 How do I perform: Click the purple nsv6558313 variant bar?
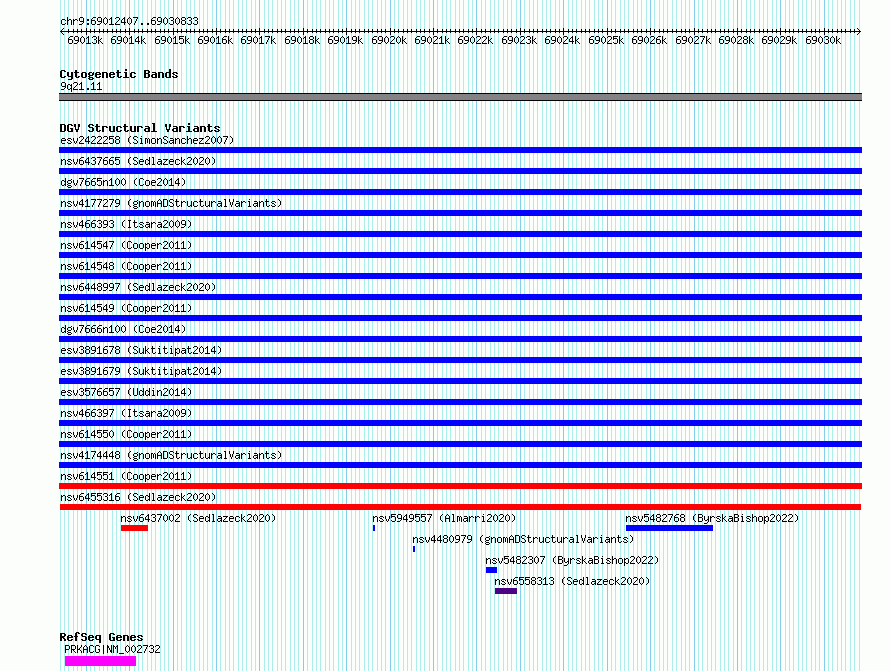coord(506,591)
